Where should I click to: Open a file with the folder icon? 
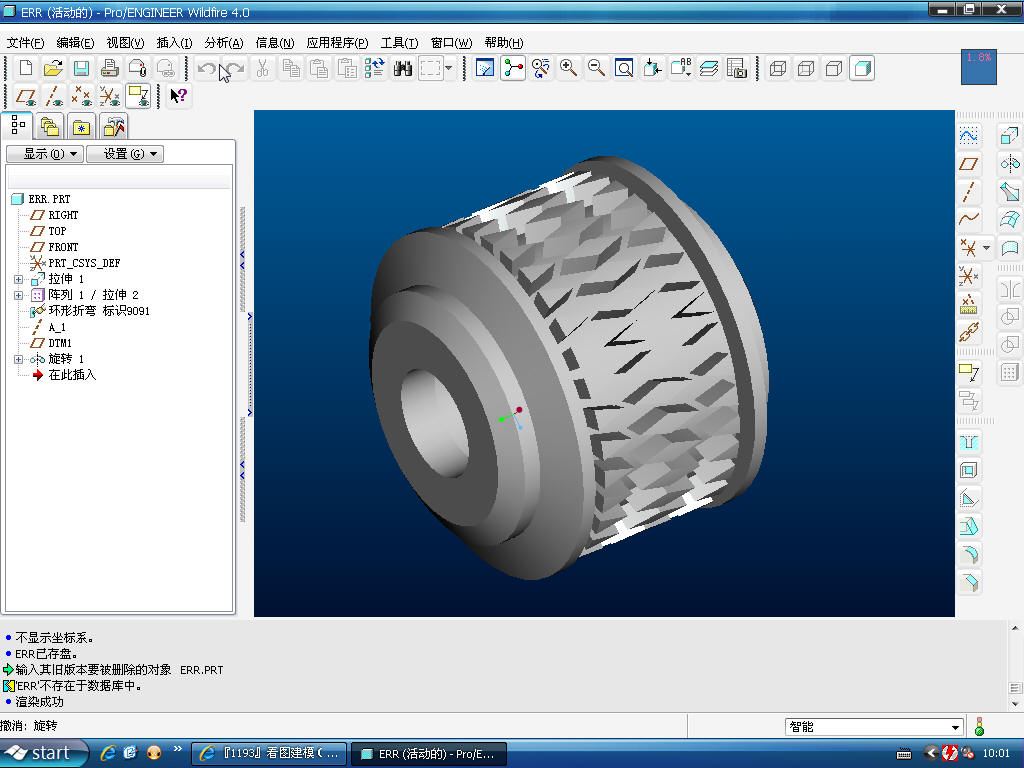(54, 68)
